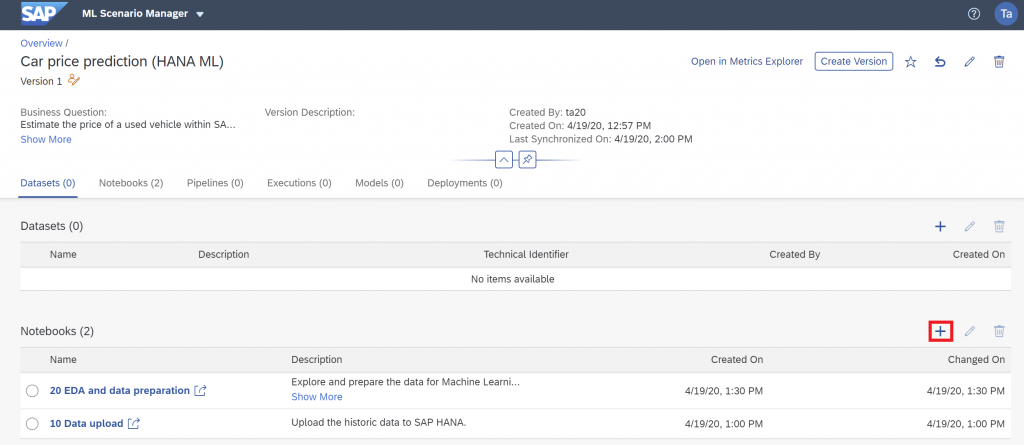The height and width of the screenshot is (445, 1024).
Task: Open the Ta user avatar menu
Action: coord(1006,14)
